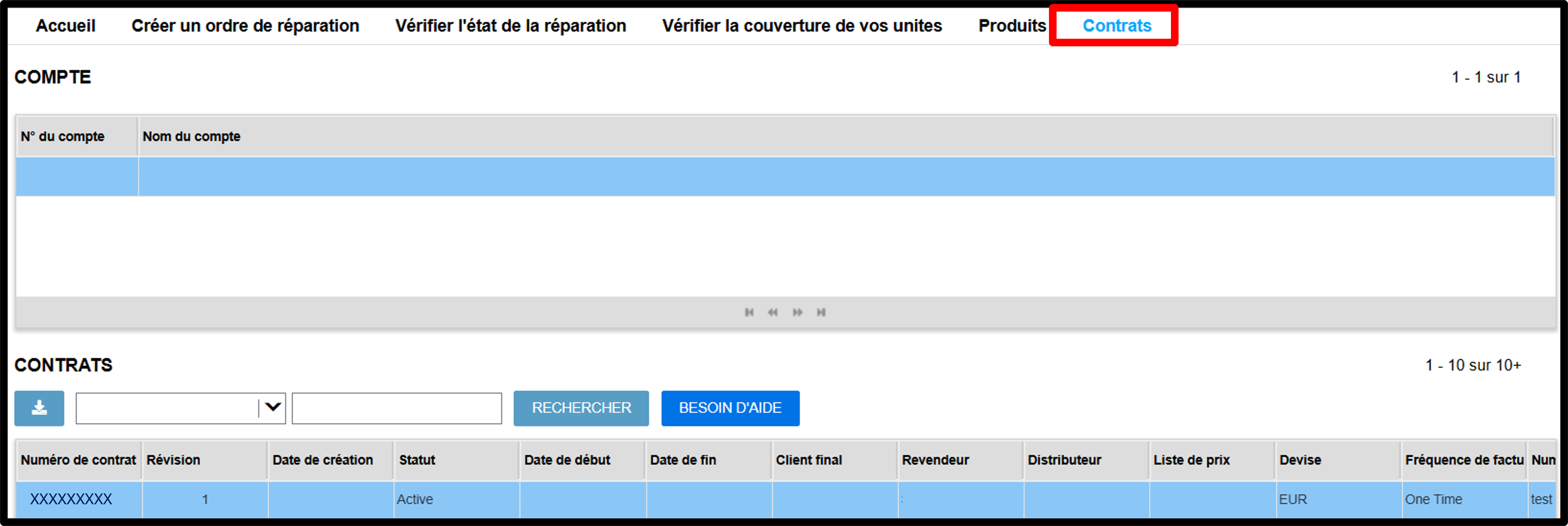Switch to the Contrats tab
The height and width of the screenshot is (526, 1568).
[1117, 26]
